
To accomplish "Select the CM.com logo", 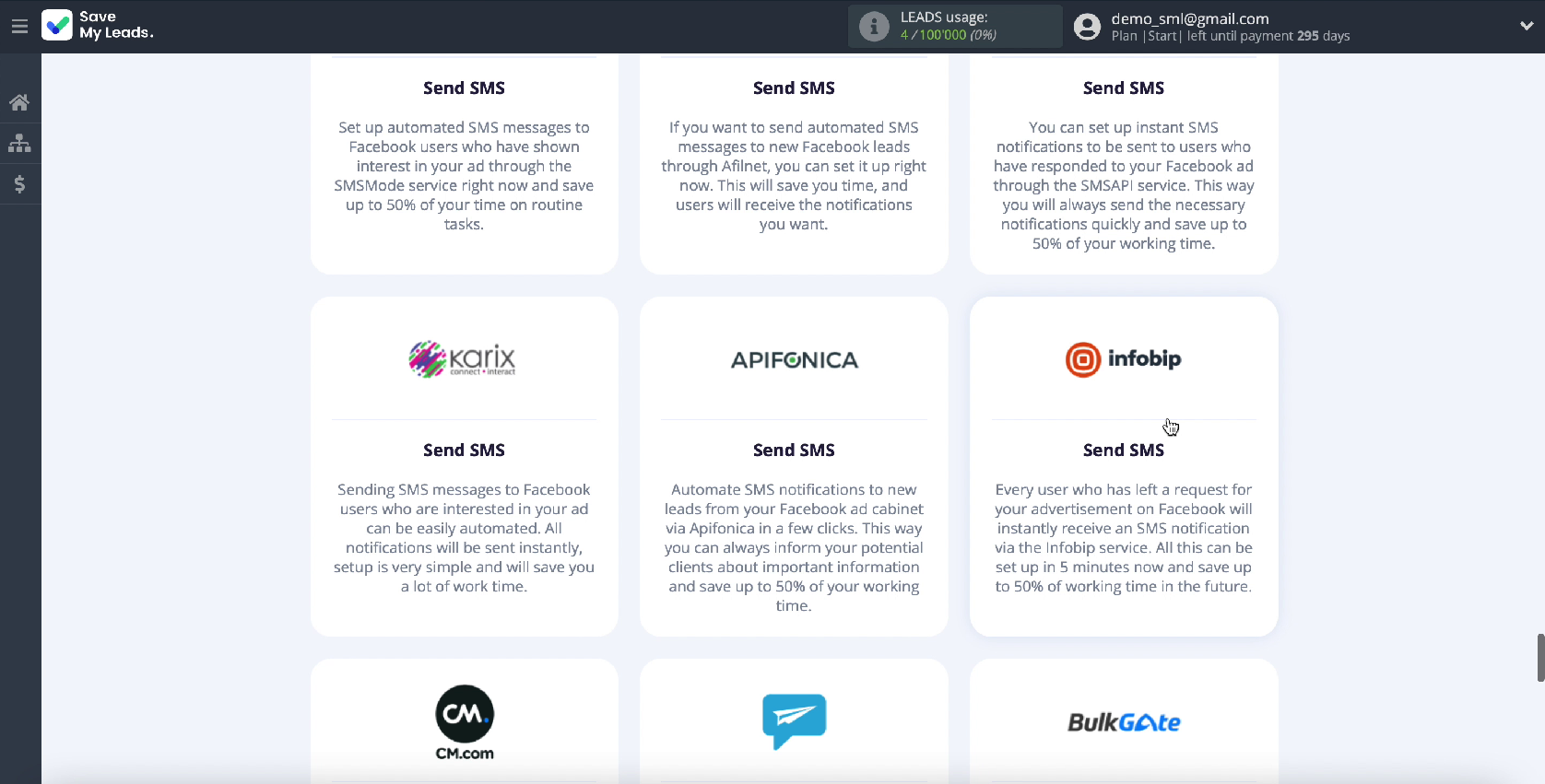I will coord(465,722).
